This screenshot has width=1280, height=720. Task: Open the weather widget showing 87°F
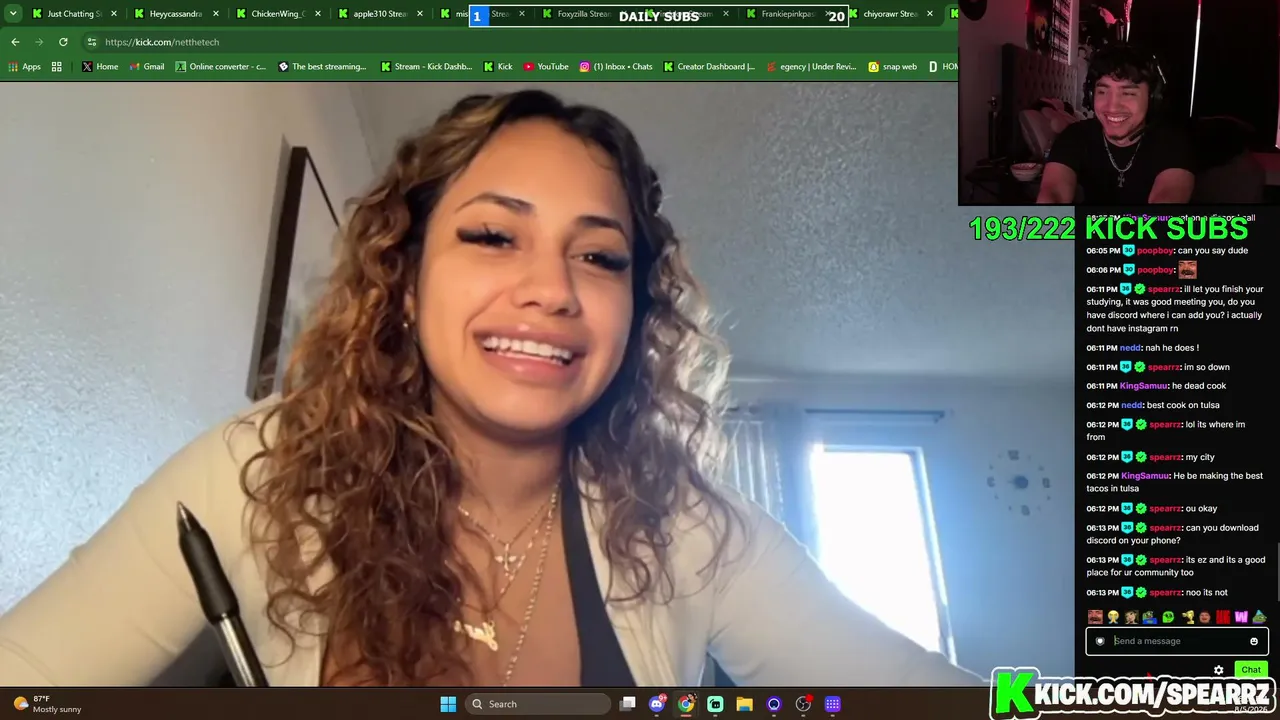(x=44, y=704)
